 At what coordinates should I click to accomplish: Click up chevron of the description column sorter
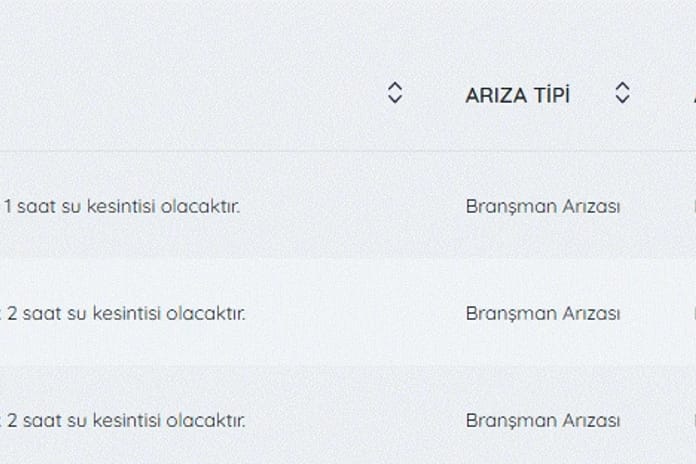395,86
